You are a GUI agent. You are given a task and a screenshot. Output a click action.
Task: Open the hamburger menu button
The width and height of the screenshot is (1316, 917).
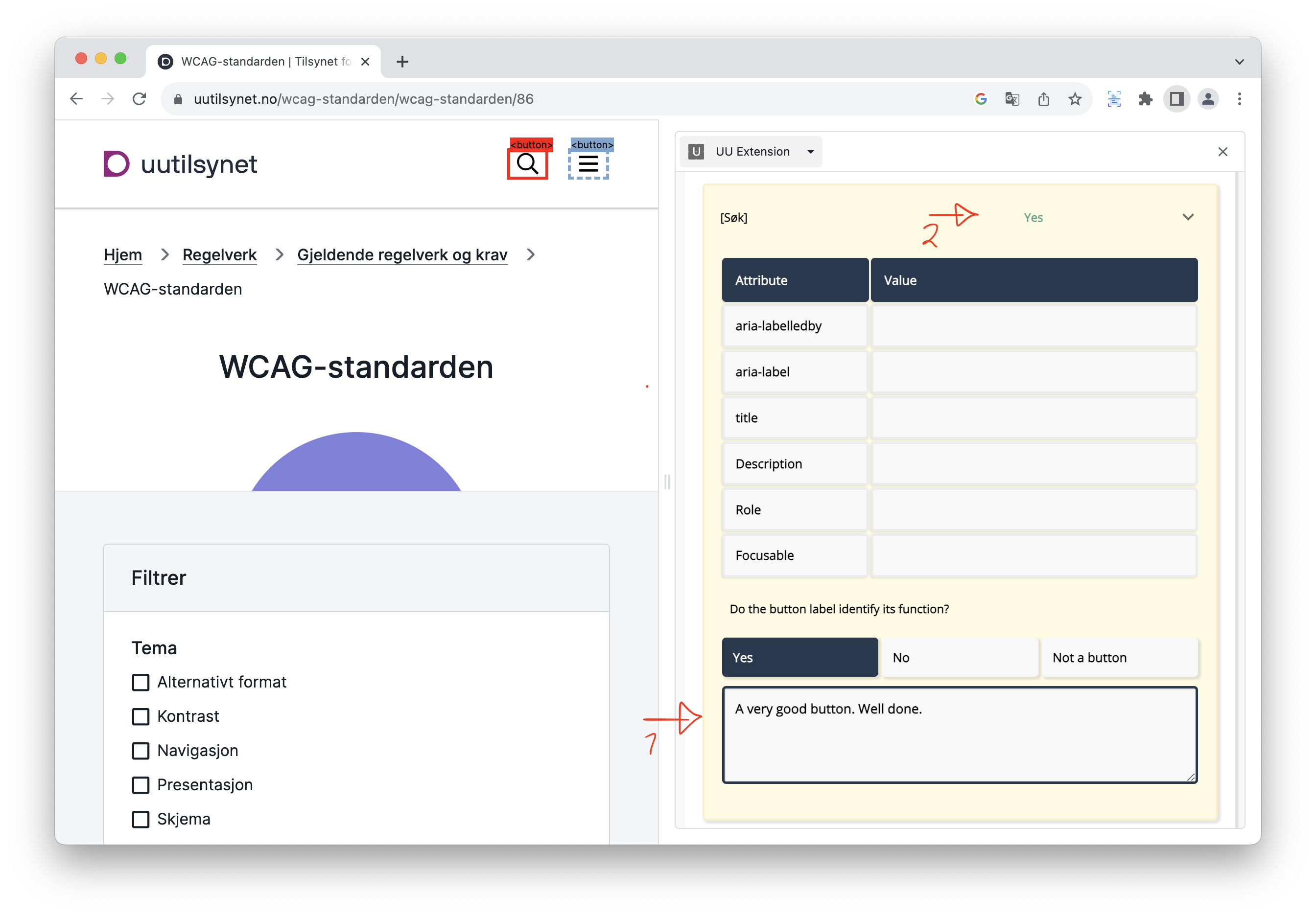[588, 164]
